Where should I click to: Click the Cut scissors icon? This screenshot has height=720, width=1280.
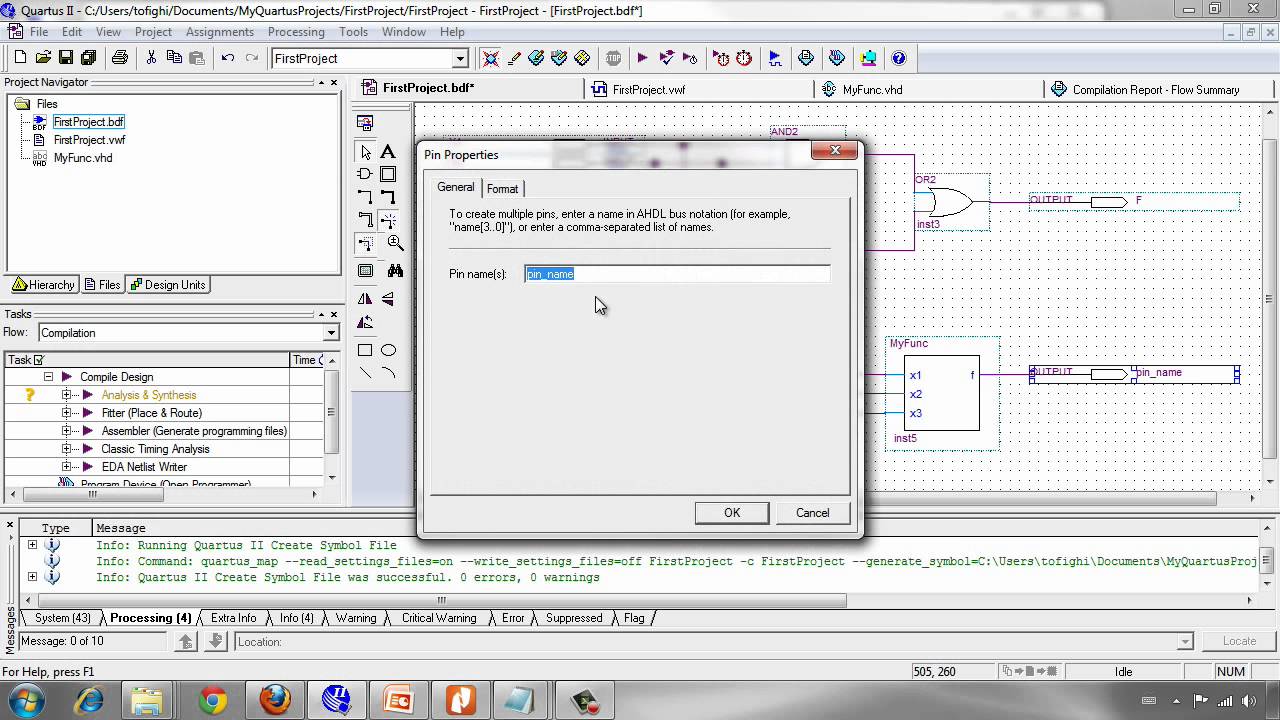(x=151, y=58)
